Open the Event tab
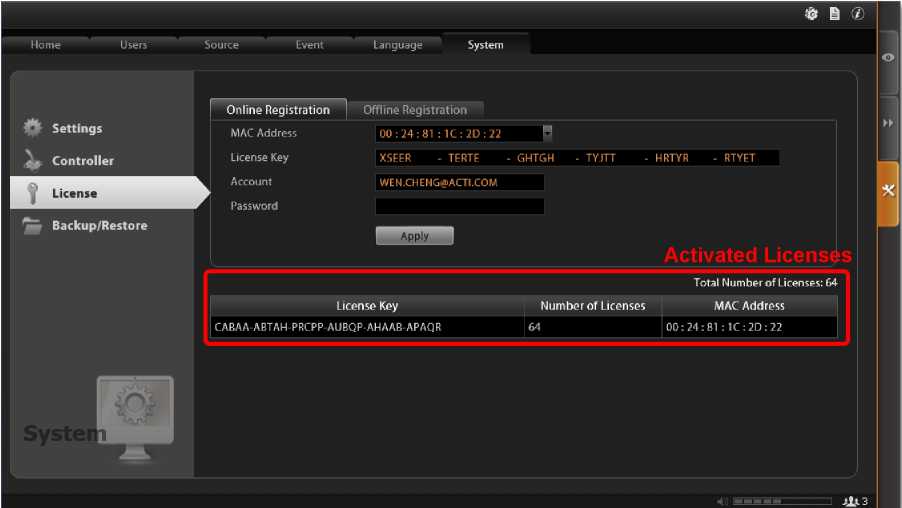The image size is (902, 508). click(309, 45)
